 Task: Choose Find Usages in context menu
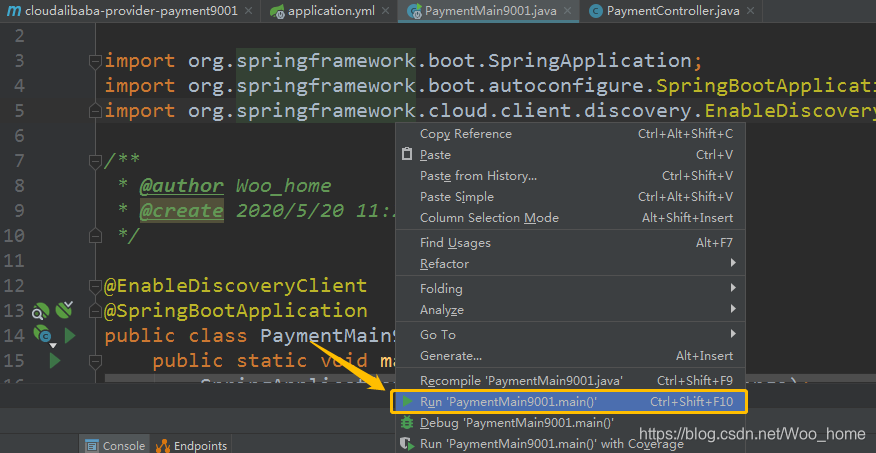(570, 242)
